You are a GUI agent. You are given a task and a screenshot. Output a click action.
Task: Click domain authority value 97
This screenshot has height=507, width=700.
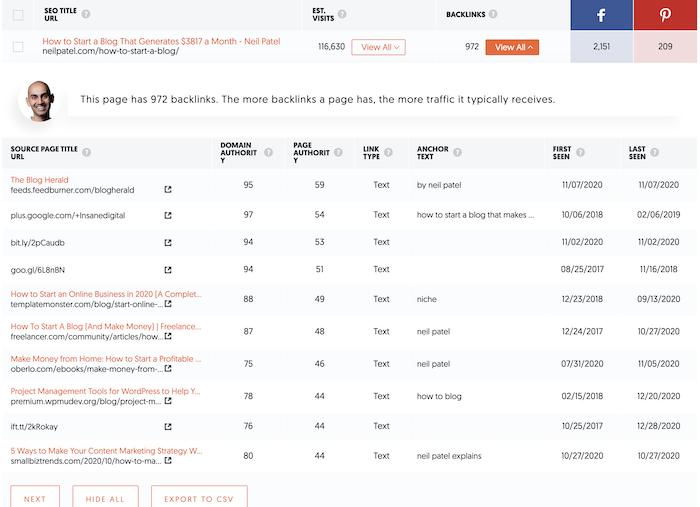click(248, 215)
